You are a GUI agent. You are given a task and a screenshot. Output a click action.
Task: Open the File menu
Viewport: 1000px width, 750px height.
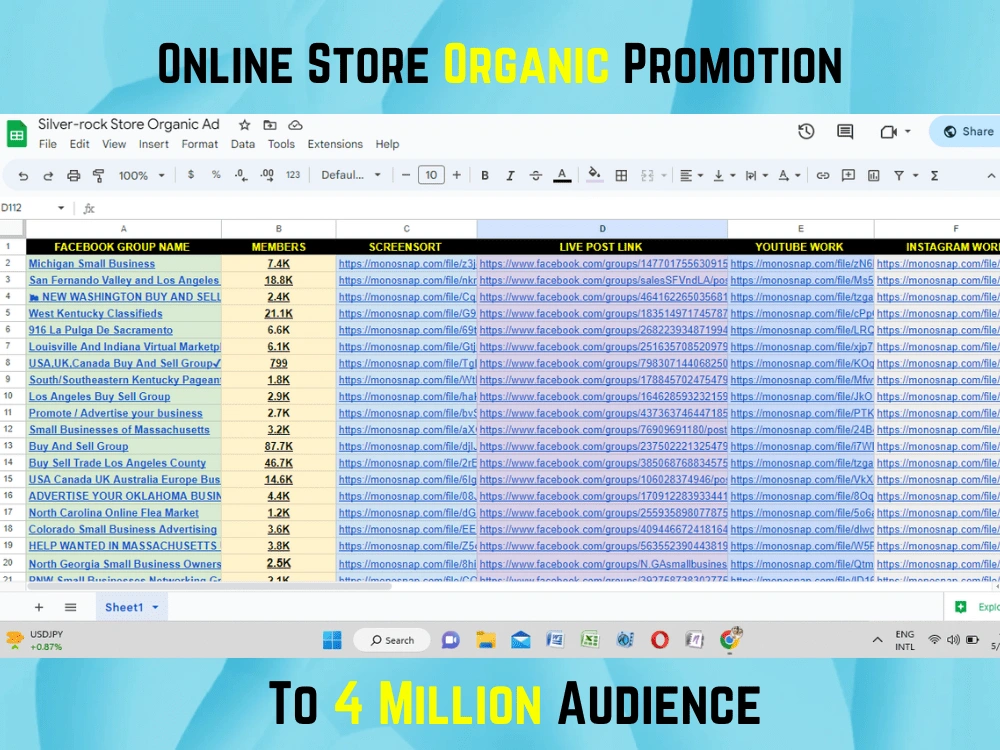(48, 144)
